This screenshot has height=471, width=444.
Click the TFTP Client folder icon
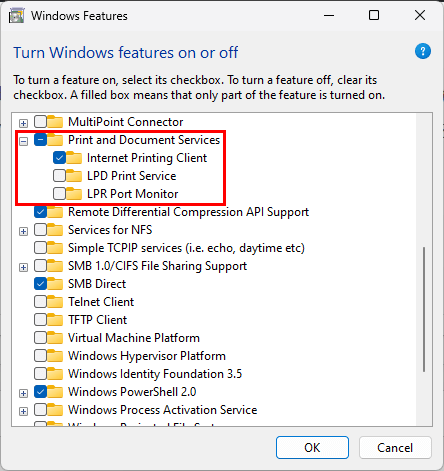[55, 320]
